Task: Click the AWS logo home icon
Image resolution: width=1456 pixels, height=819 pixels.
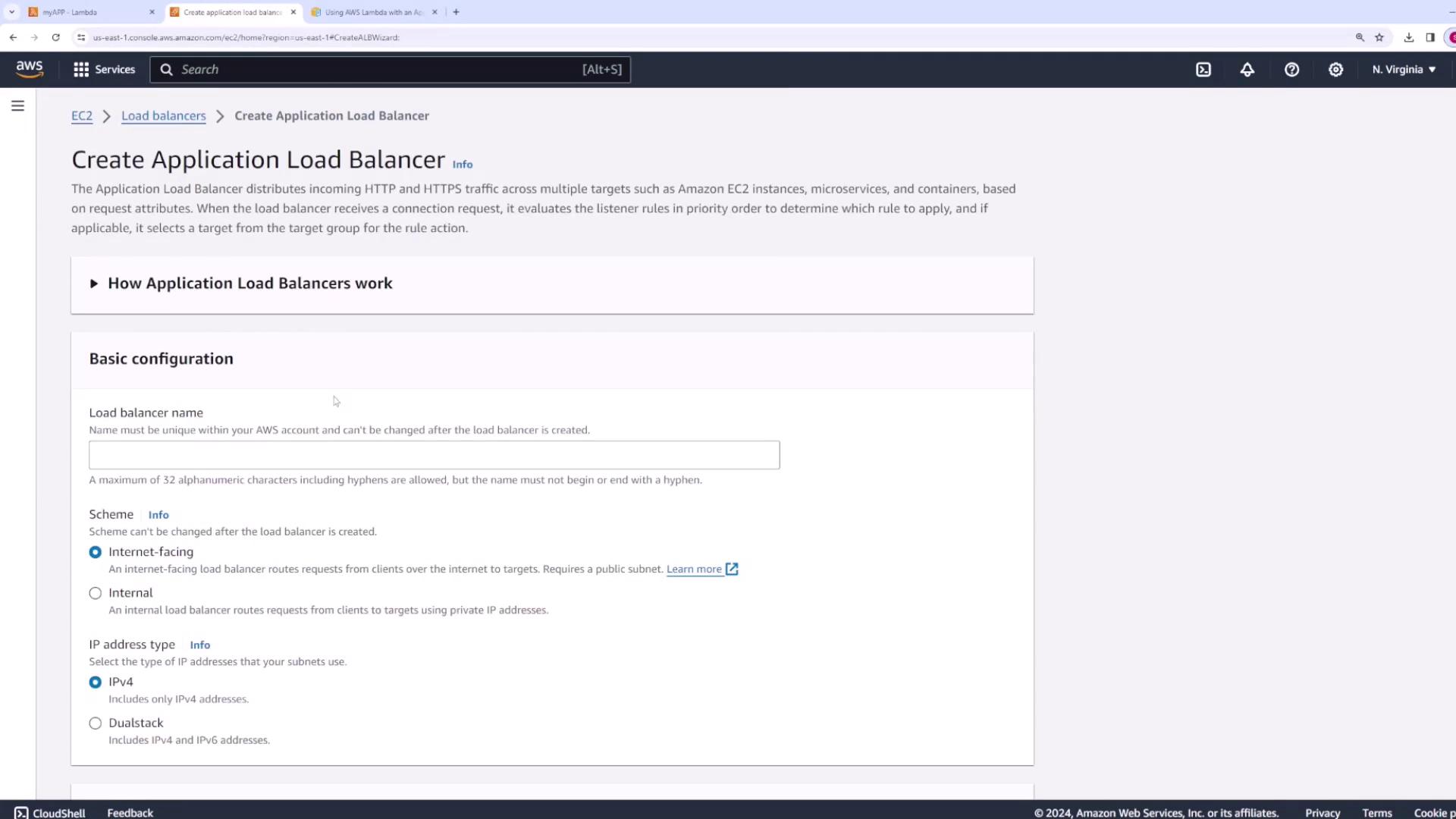Action: pos(30,69)
